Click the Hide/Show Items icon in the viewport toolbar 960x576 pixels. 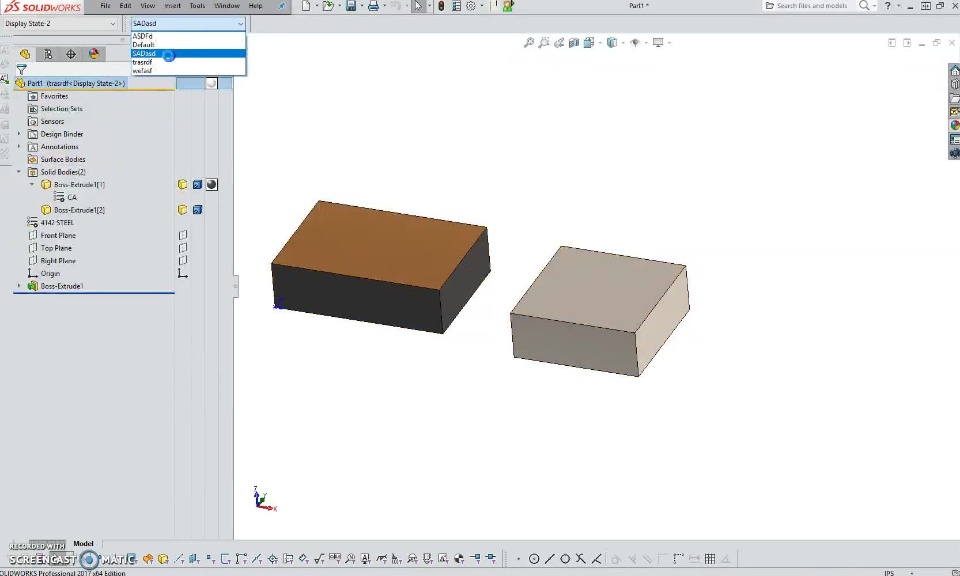pyautogui.click(x=635, y=42)
